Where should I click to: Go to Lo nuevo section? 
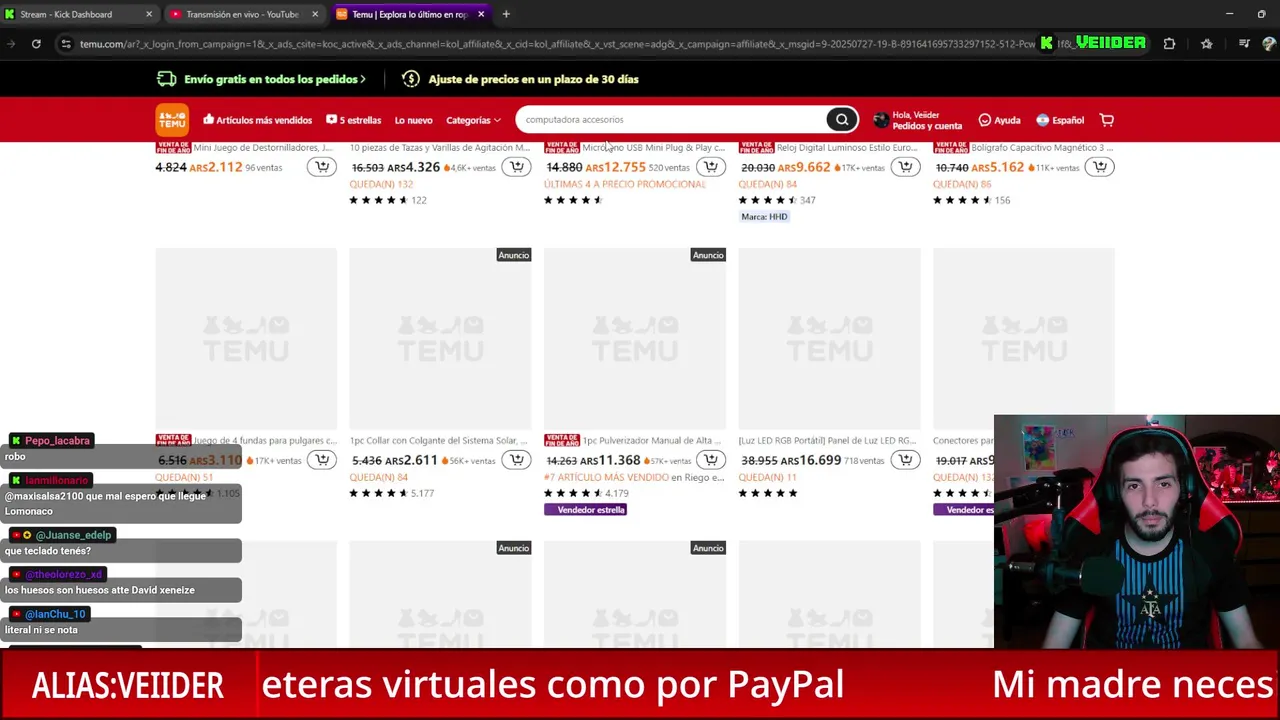[x=413, y=120]
